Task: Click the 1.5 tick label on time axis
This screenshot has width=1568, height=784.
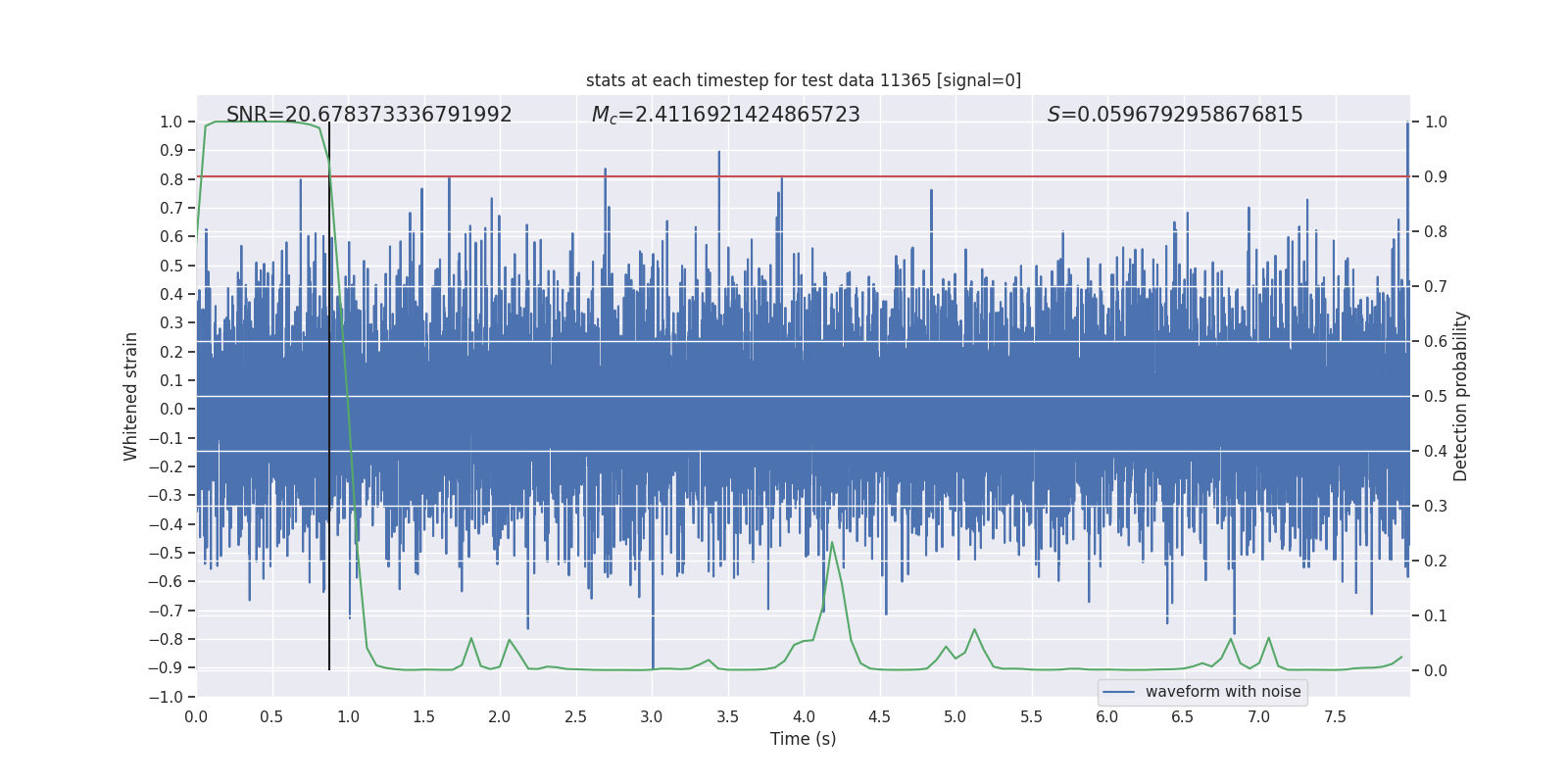Action: click(423, 716)
